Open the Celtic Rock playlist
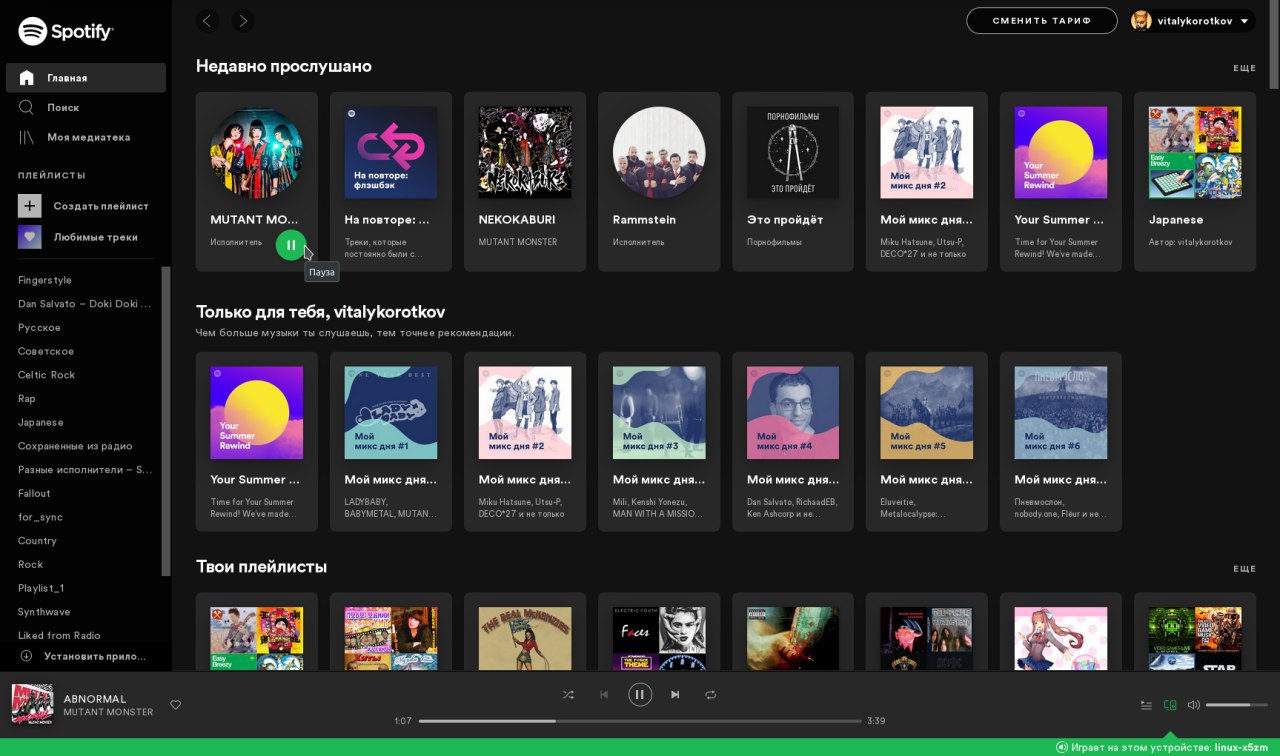The height and width of the screenshot is (756, 1280). point(46,375)
